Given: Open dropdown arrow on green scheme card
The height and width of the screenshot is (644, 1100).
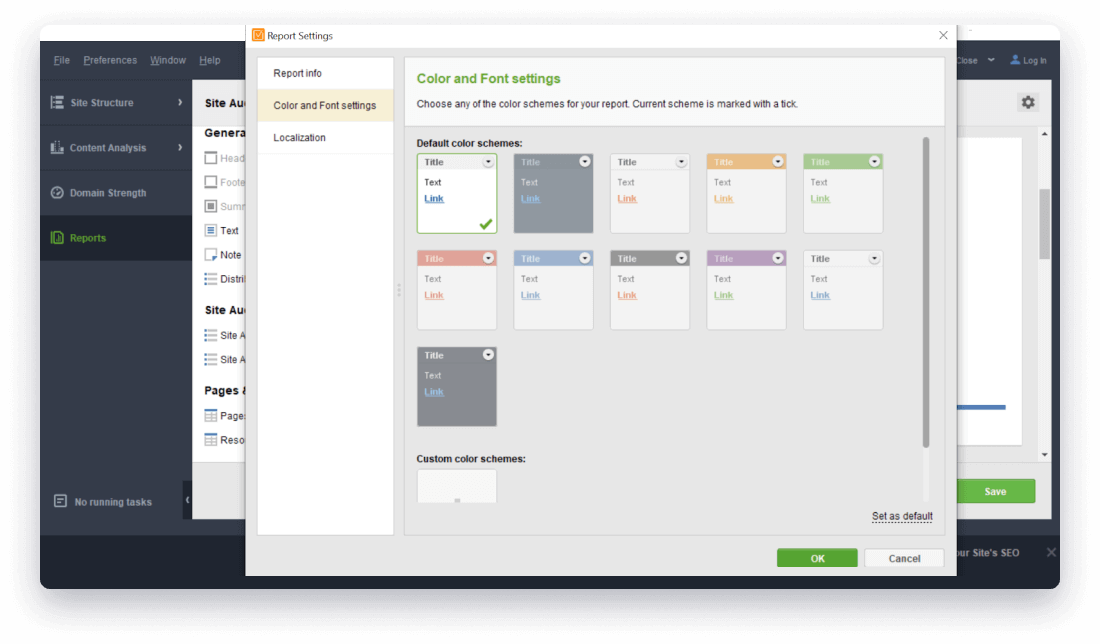Looking at the screenshot, I should pos(874,162).
